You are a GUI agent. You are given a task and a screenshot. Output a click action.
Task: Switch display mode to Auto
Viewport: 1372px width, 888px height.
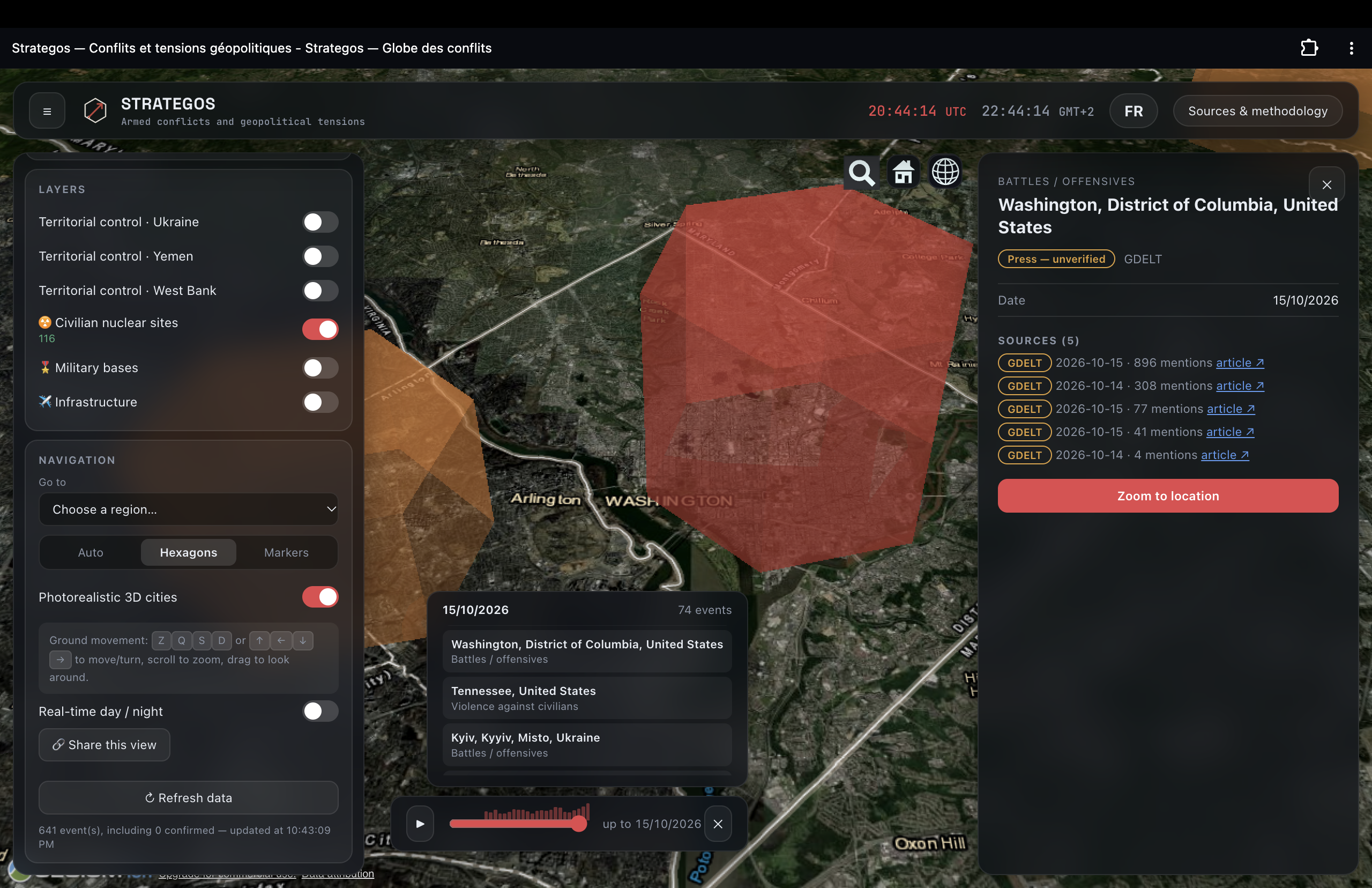pos(91,552)
